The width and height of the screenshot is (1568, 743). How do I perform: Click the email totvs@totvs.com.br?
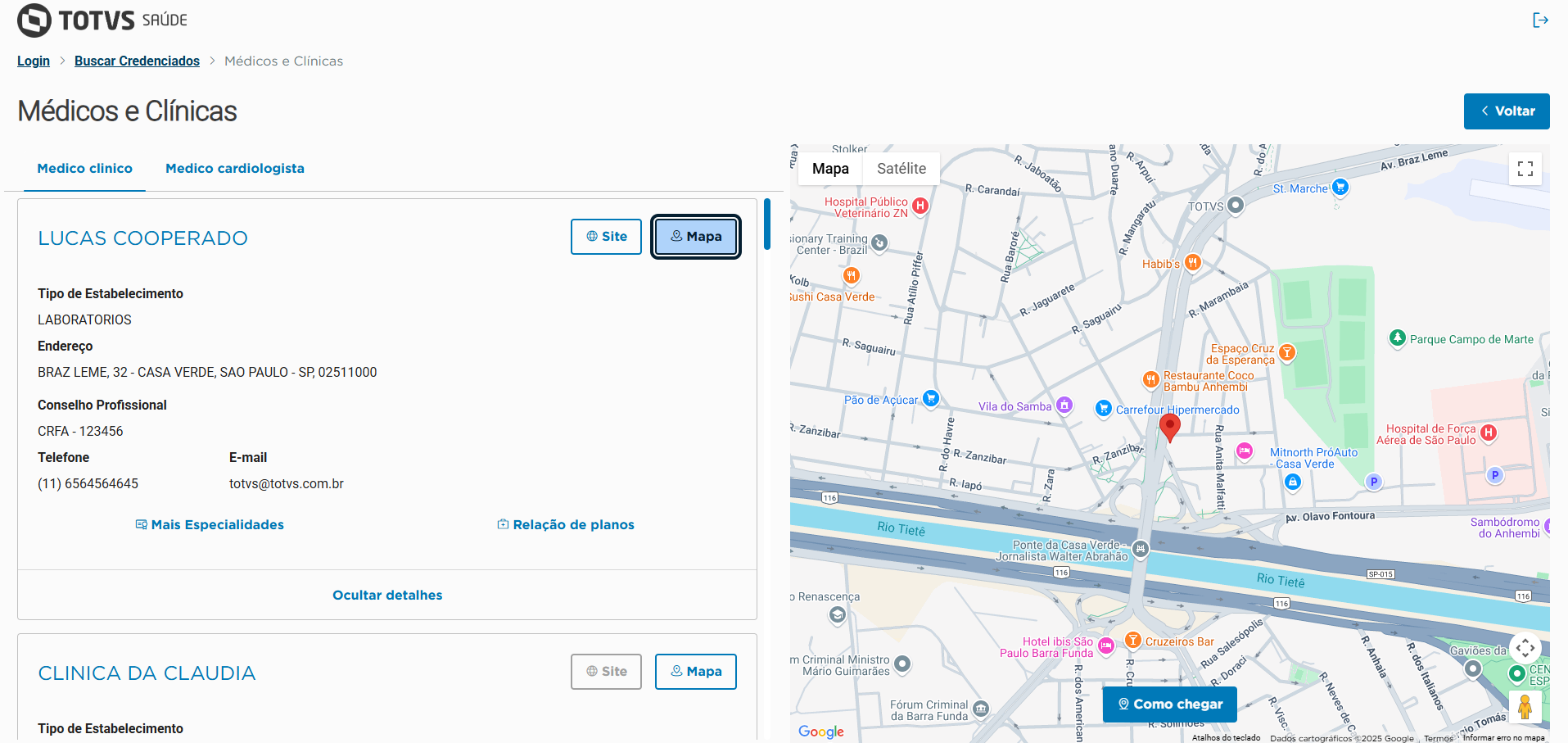287,484
